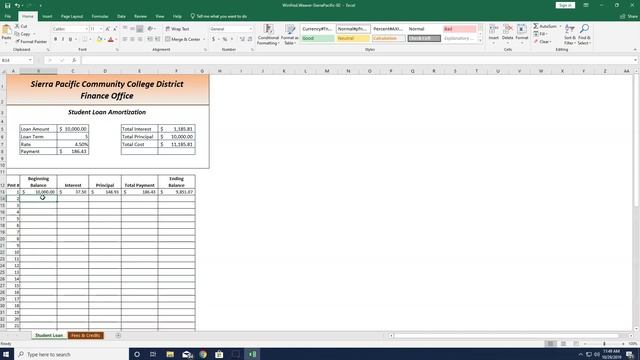Click the Decrease Decimal icon
Image resolution: width=640 pixels, height=360 pixels.
pos(250,39)
